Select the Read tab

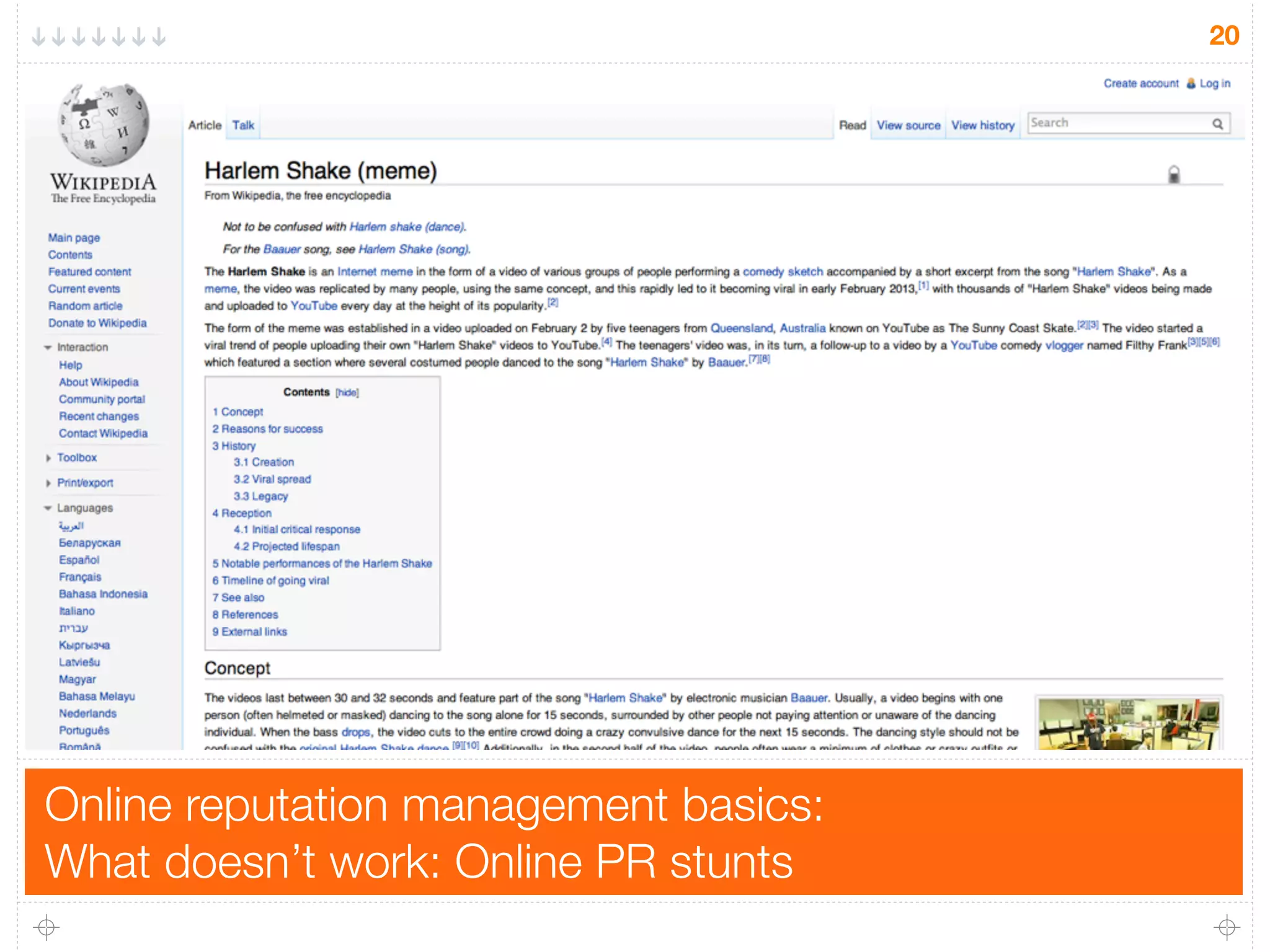pyautogui.click(x=852, y=125)
